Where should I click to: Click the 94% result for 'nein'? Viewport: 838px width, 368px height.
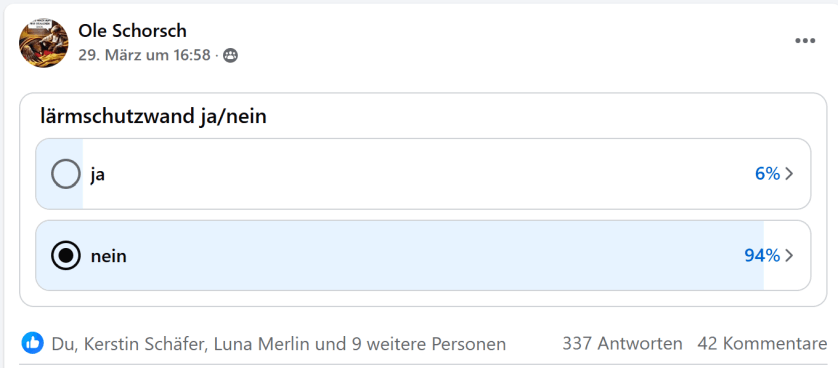click(762, 256)
